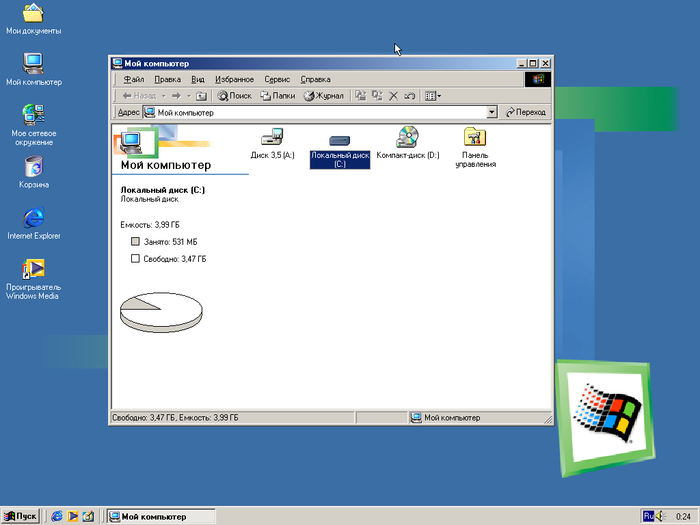Select the Диск 3,5 (A:) floppy drive icon
Screen dimensions: 700x525
[x=272, y=140]
